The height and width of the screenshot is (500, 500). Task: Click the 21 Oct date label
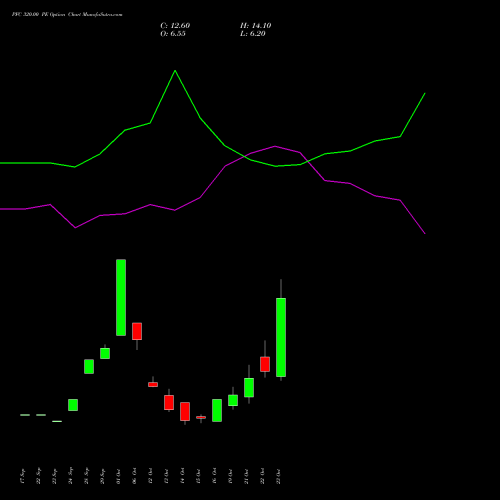pyautogui.click(x=246, y=476)
